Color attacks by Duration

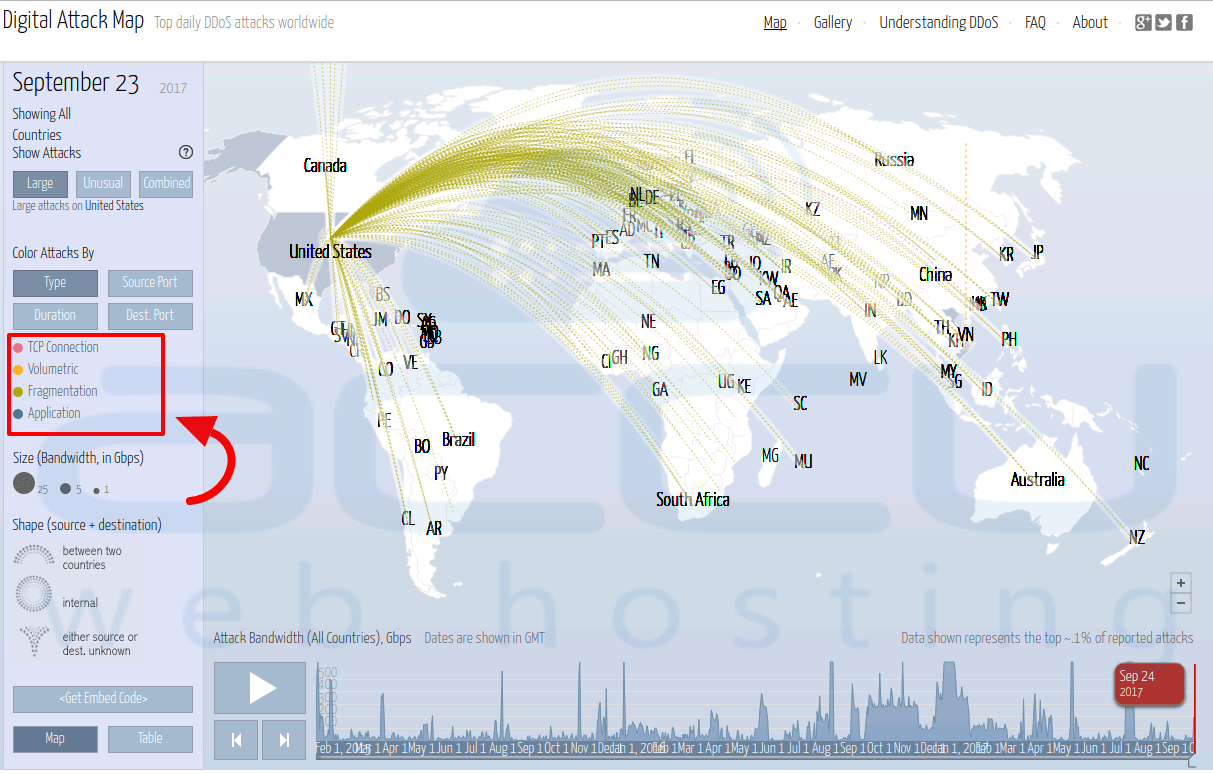55,316
